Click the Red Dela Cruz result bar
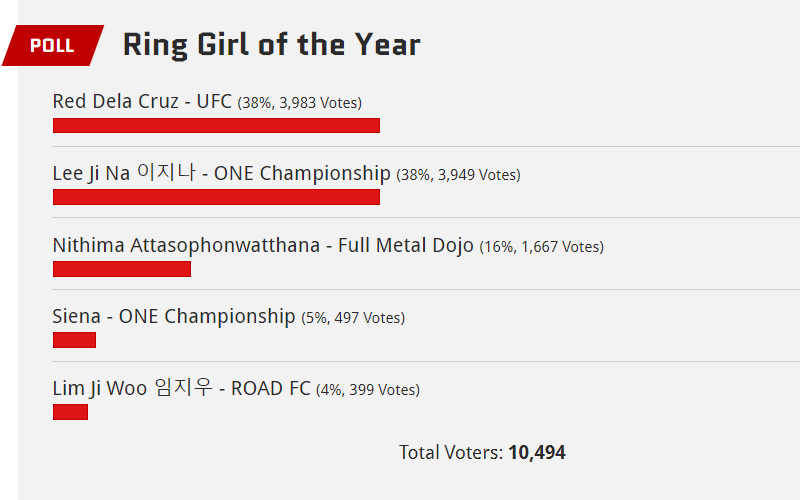 pyautogui.click(x=216, y=126)
